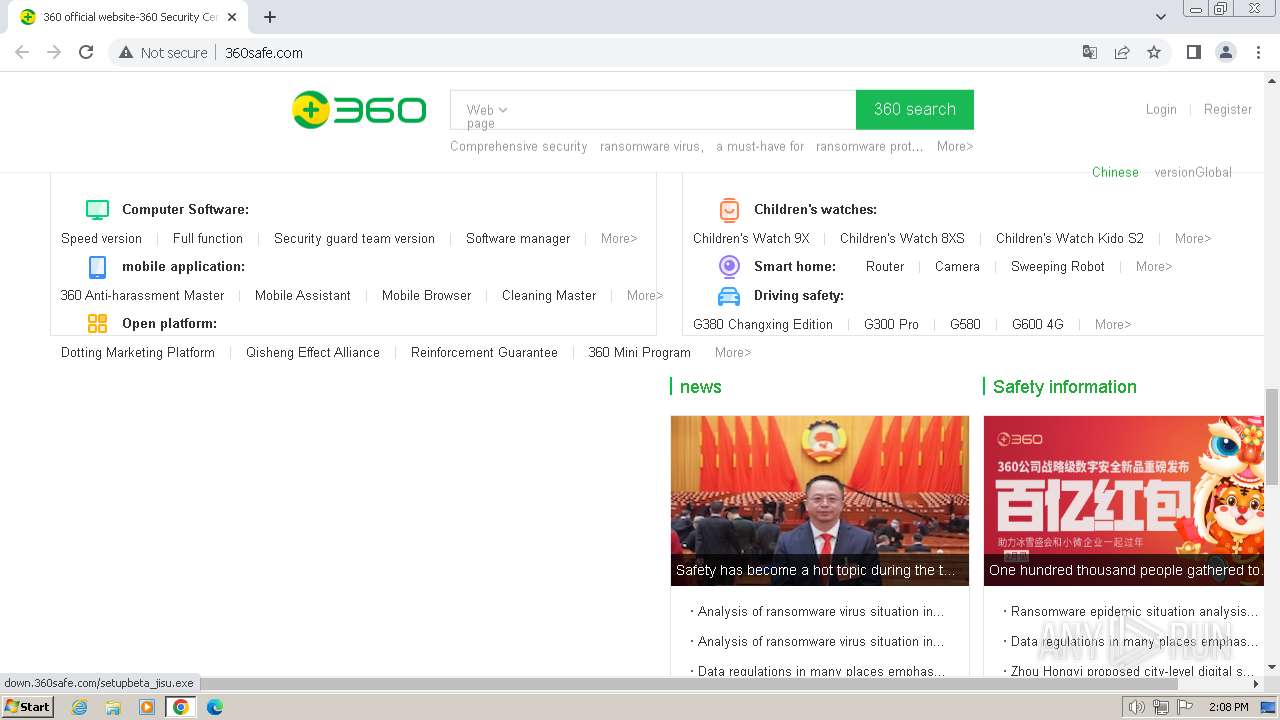Open Internet Explorer in taskbar
The width and height of the screenshot is (1280, 720).
[79, 707]
